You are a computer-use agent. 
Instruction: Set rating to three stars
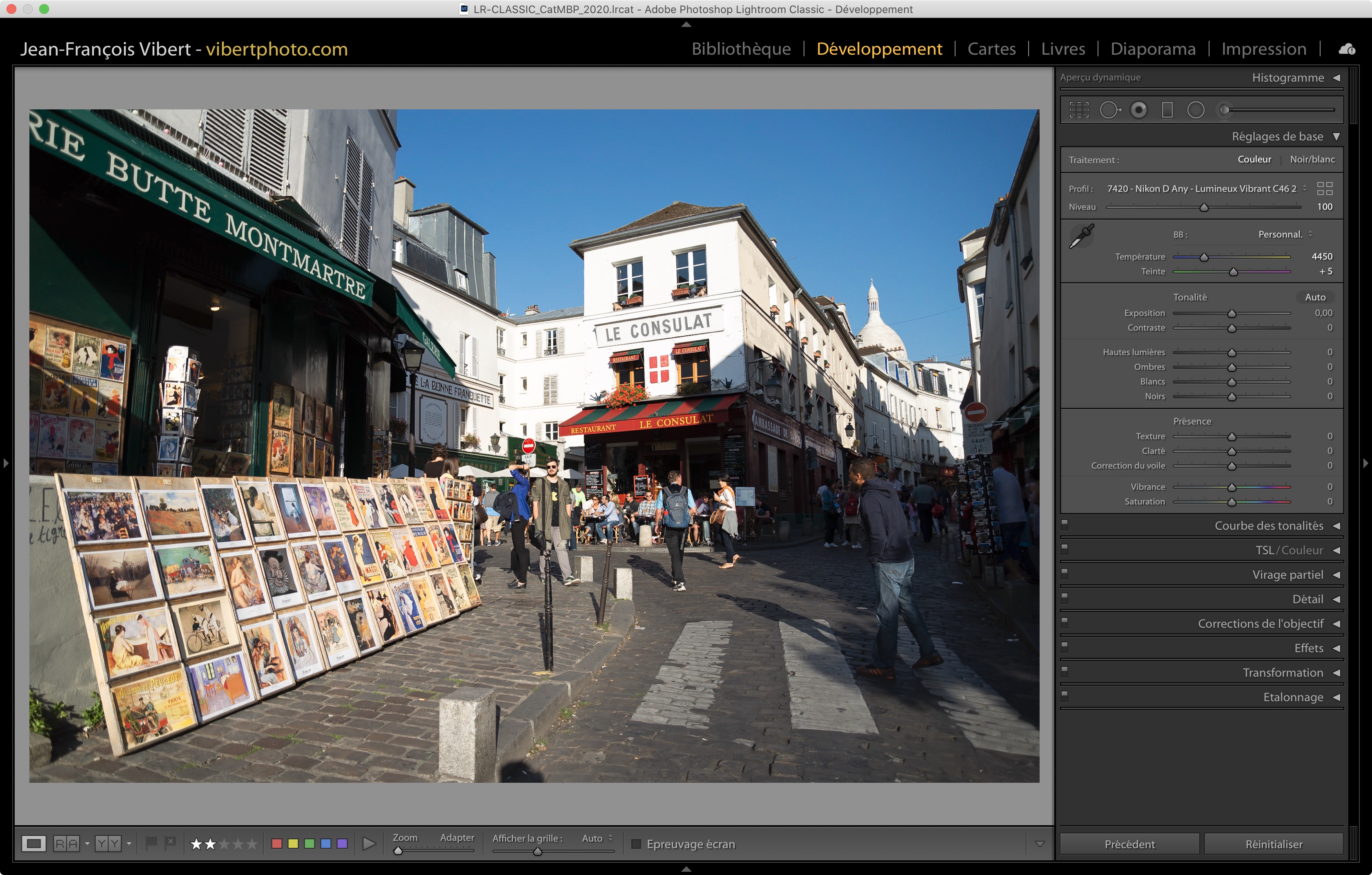(x=225, y=844)
